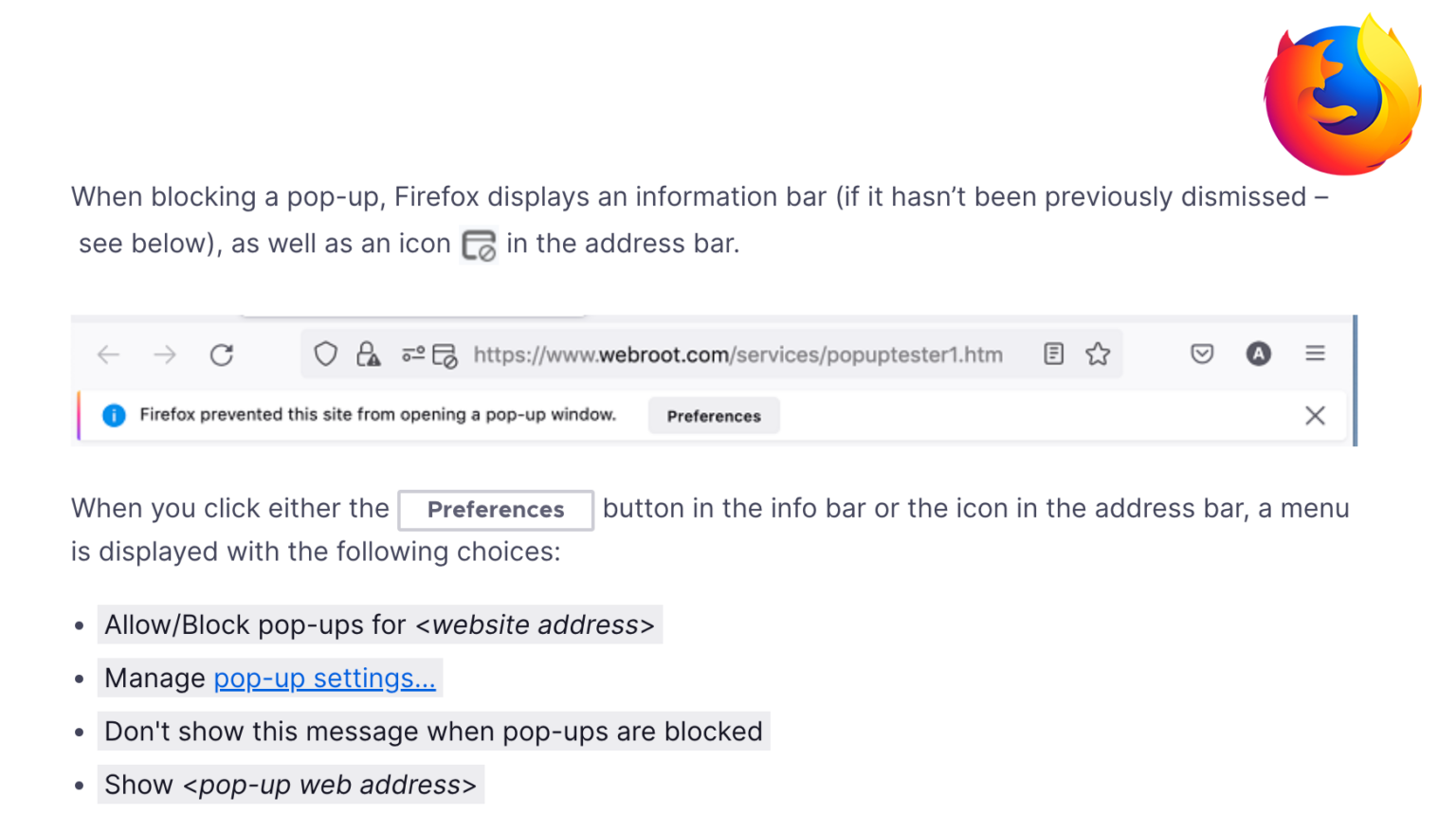This screenshot has width=1456, height=833.
Task: Click the padlock site security icon
Action: coord(368,354)
